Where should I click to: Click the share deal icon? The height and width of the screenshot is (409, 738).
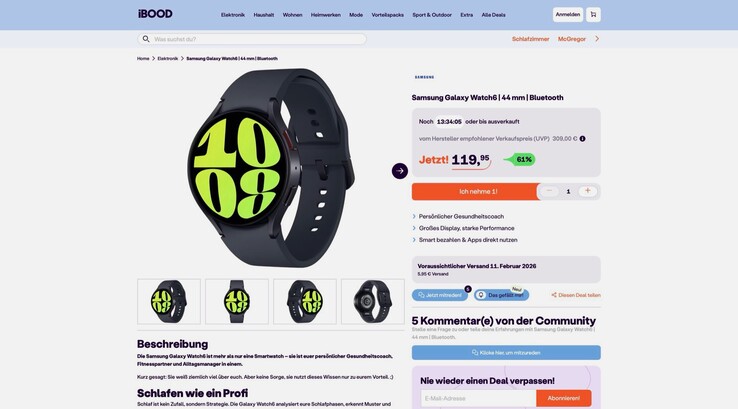[554, 295]
